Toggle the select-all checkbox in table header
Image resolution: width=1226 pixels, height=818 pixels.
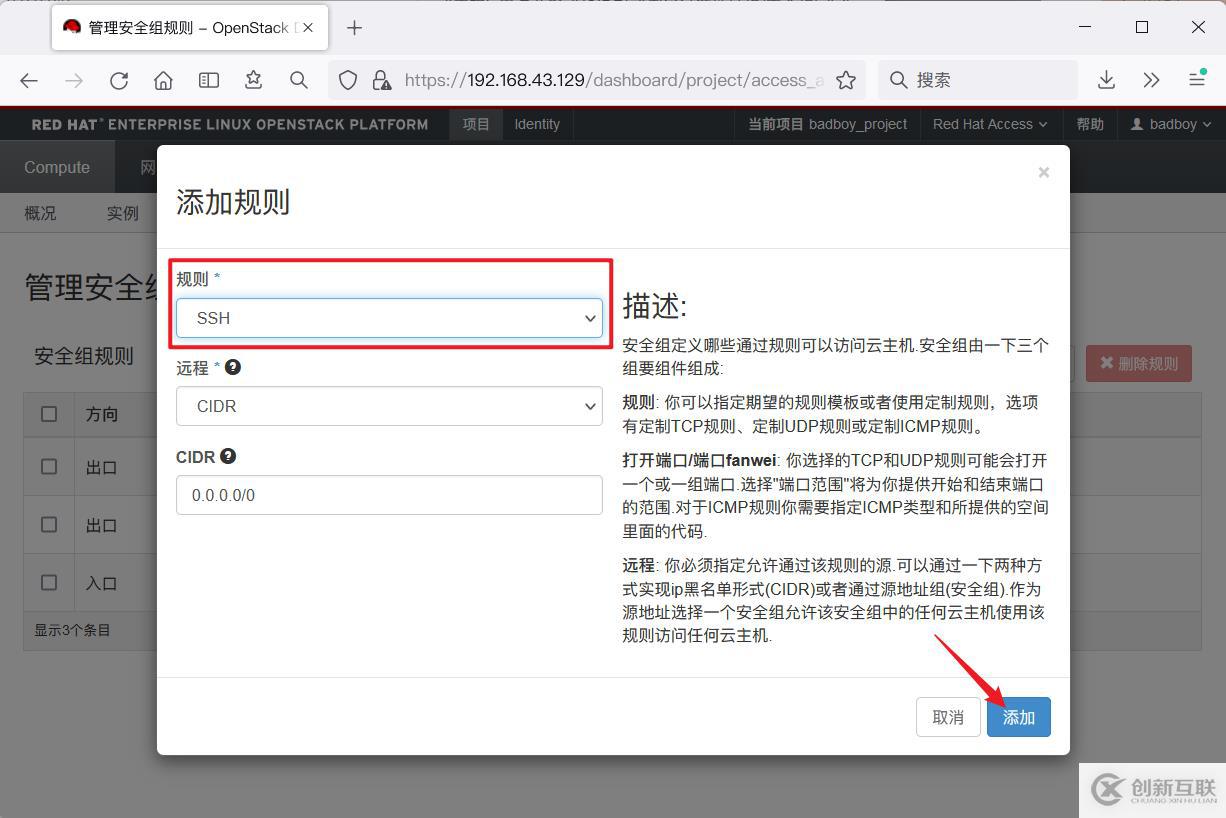(x=49, y=414)
